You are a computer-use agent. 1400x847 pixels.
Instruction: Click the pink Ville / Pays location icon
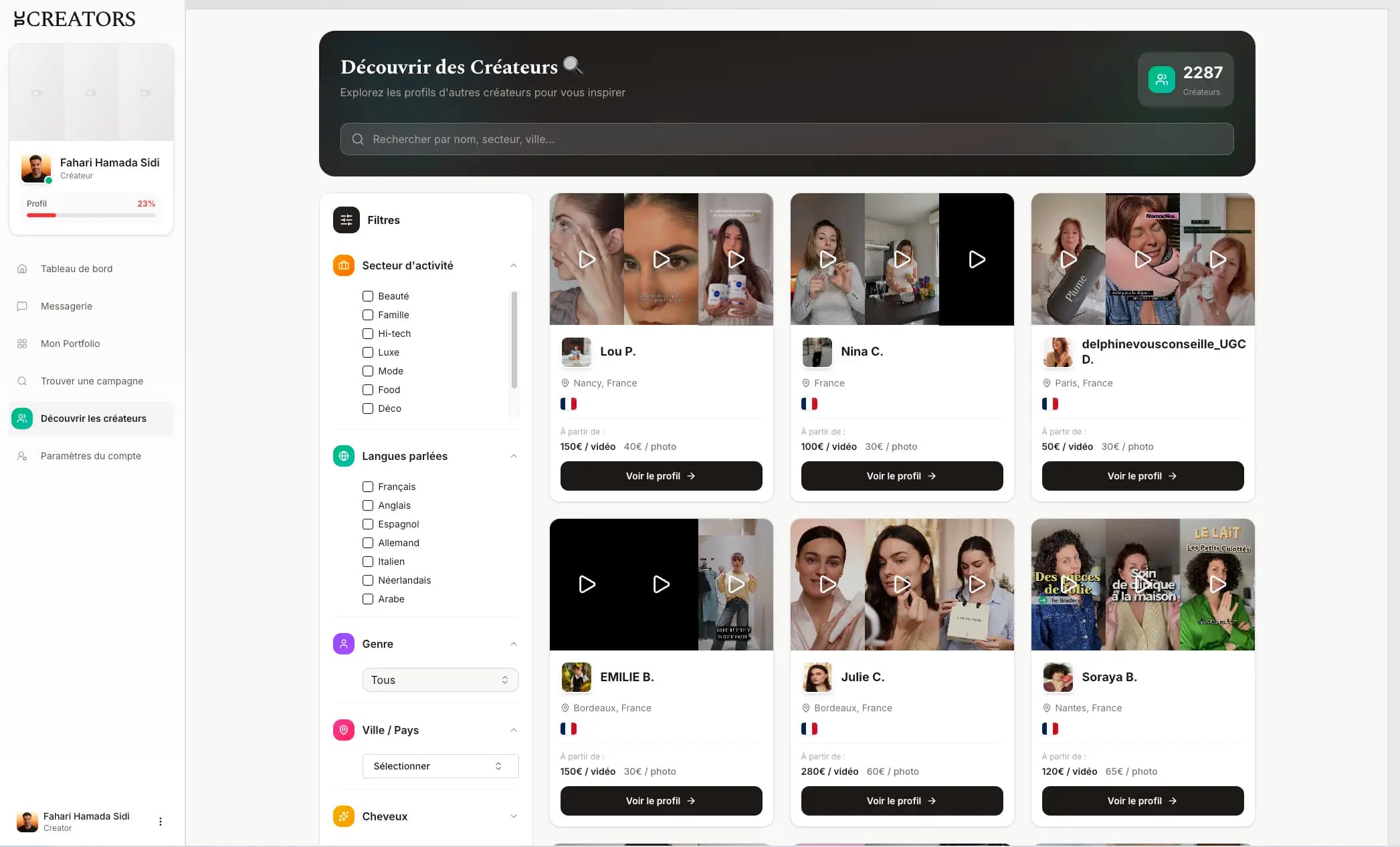[x=343, y=730]
